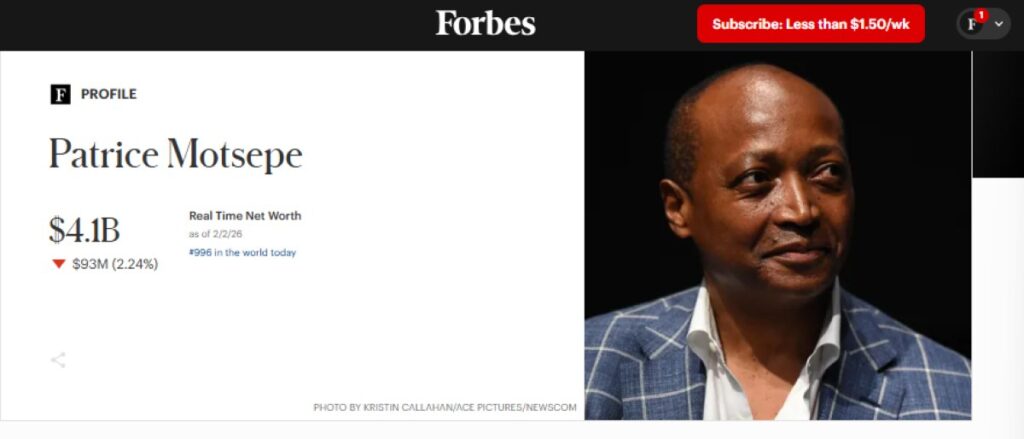Image resolution: width=1024 pixels, height=439 pixels.
Task: Click the $4.1B net worth figure
Action: (x=84, y=229)
